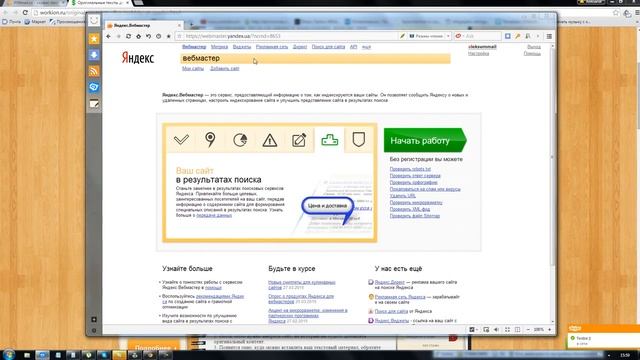
Task: Open the 'Рекламная сеть' service link
Action: 272,47
